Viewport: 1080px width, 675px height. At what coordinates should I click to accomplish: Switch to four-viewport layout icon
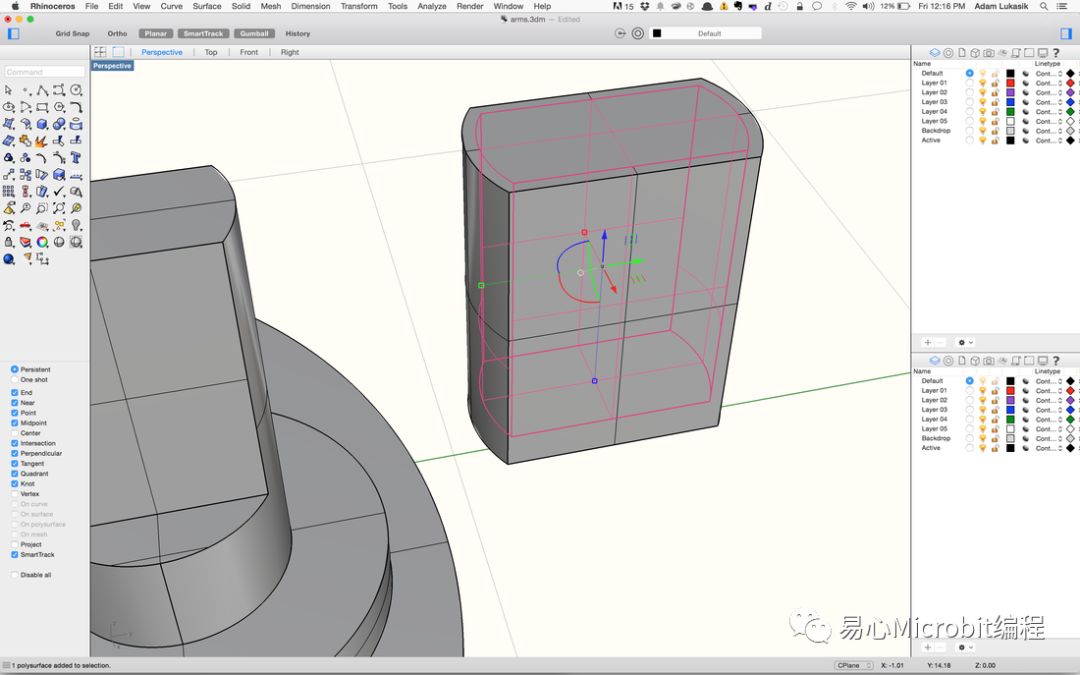tap(100, 52)
